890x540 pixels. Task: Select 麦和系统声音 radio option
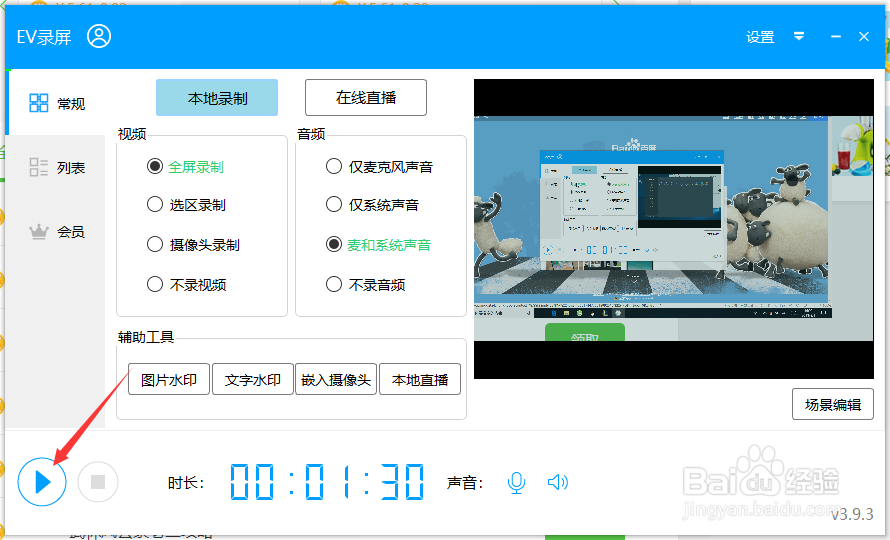pyautogui.click(x=379, y=245)
